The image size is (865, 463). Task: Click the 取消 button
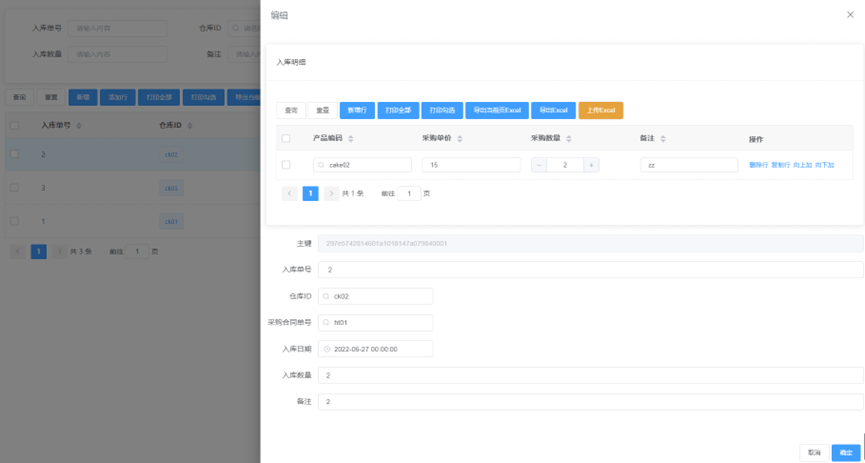(x=814, y=453)
